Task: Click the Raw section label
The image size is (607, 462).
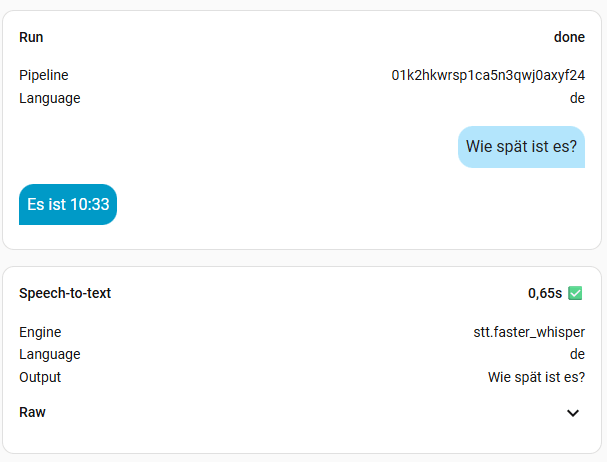Action: 33,412
